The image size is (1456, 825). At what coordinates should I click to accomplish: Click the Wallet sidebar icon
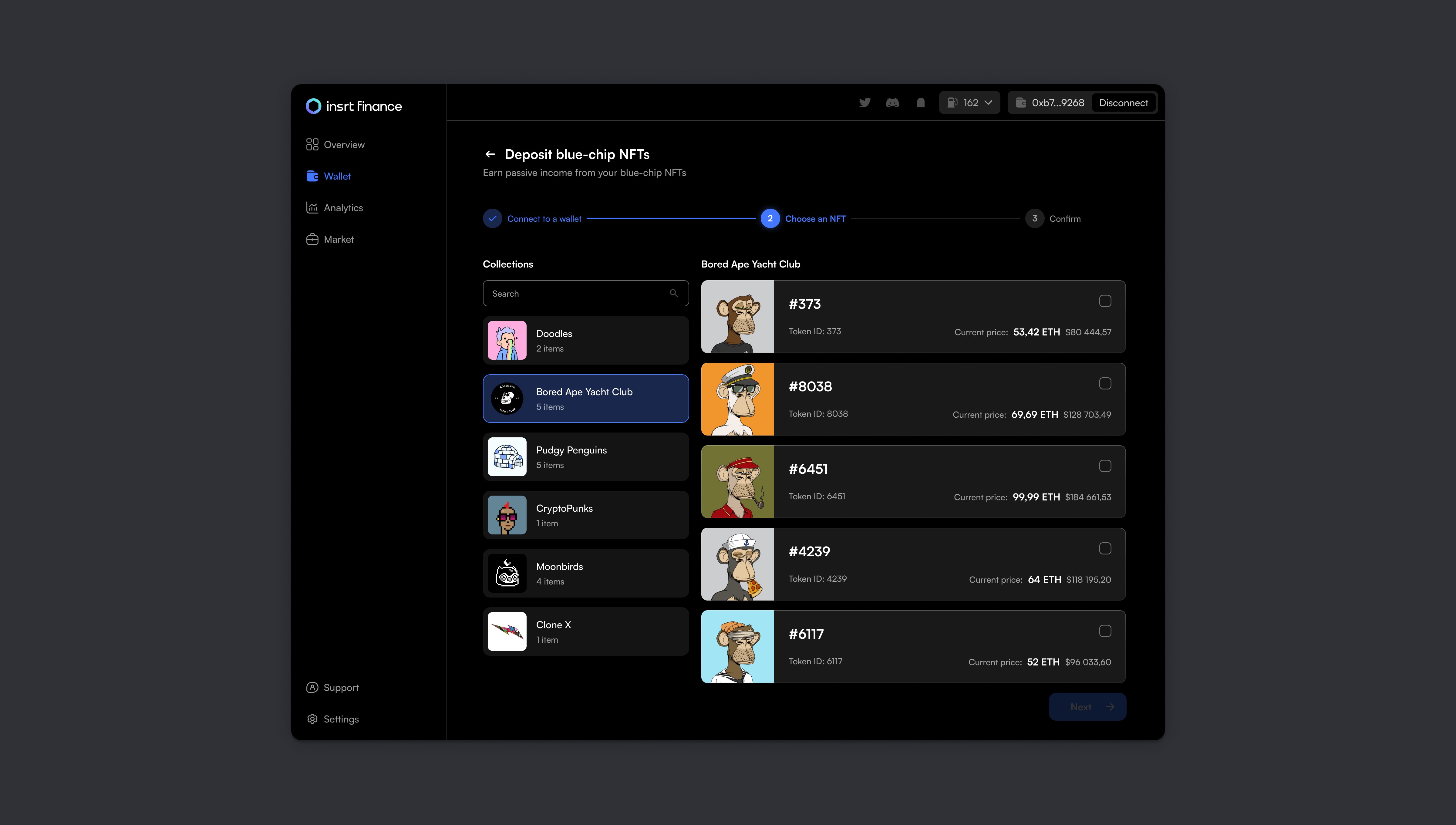coord(312,176)
